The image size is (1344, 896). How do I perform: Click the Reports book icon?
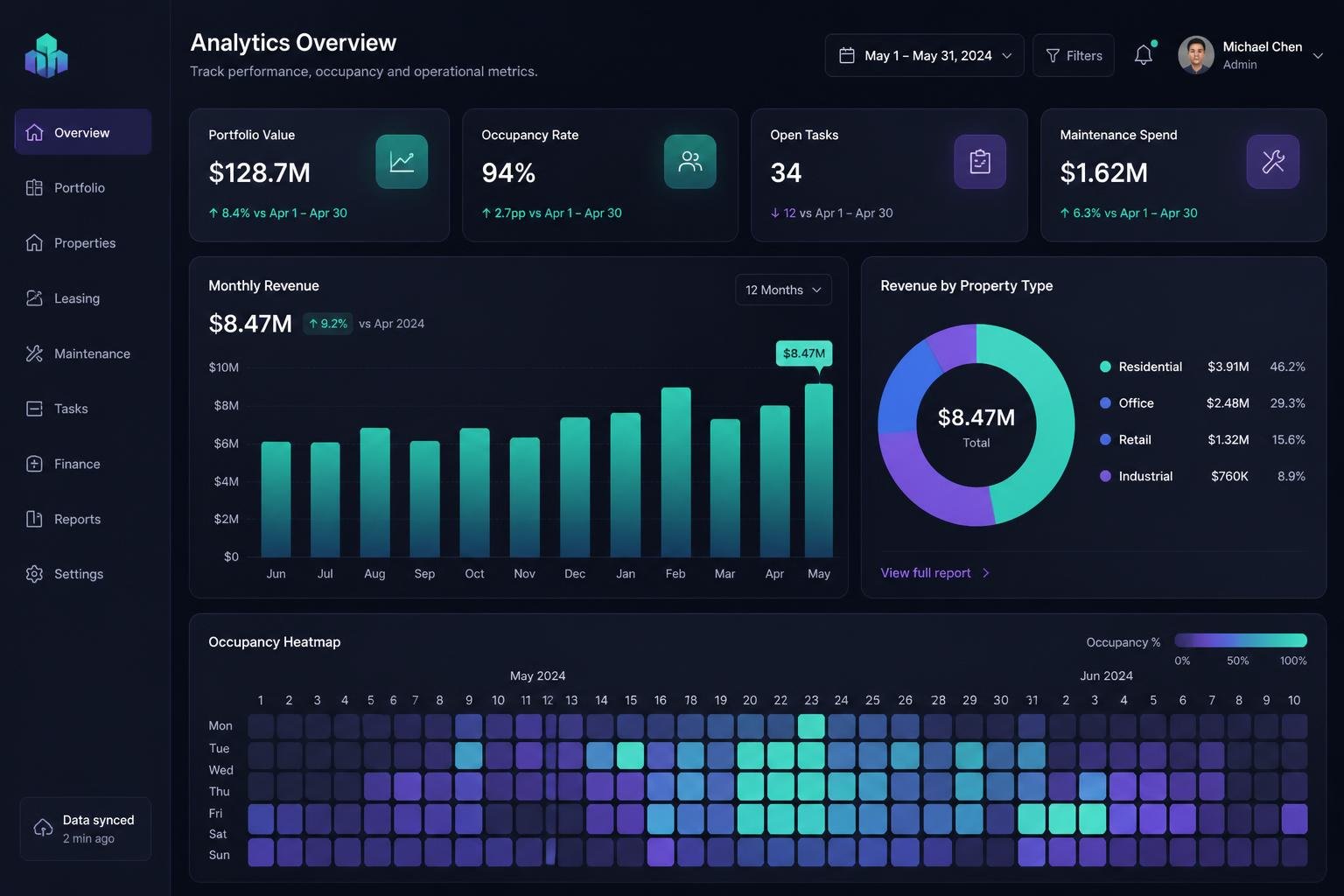point(34,519)
